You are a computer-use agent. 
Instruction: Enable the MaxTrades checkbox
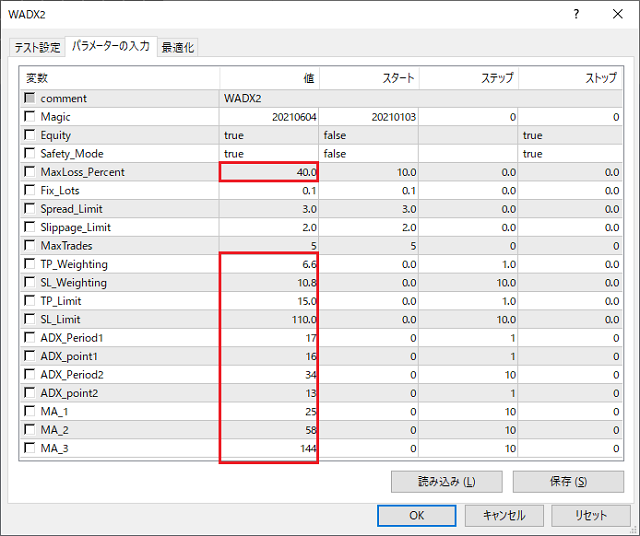pos(30,245)
